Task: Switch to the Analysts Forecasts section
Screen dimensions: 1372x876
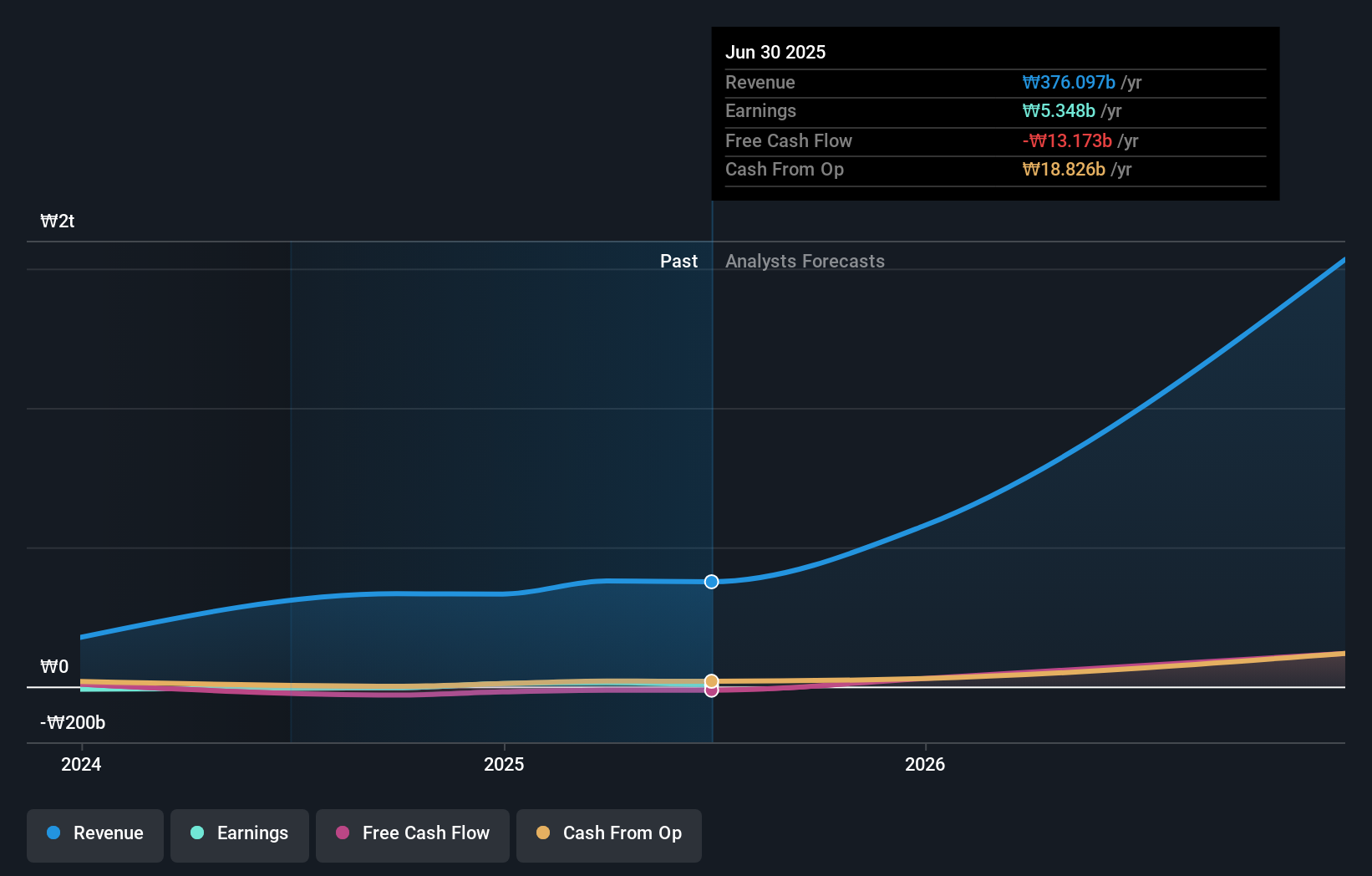Action: pyautogui.click(x=805, y=261)
